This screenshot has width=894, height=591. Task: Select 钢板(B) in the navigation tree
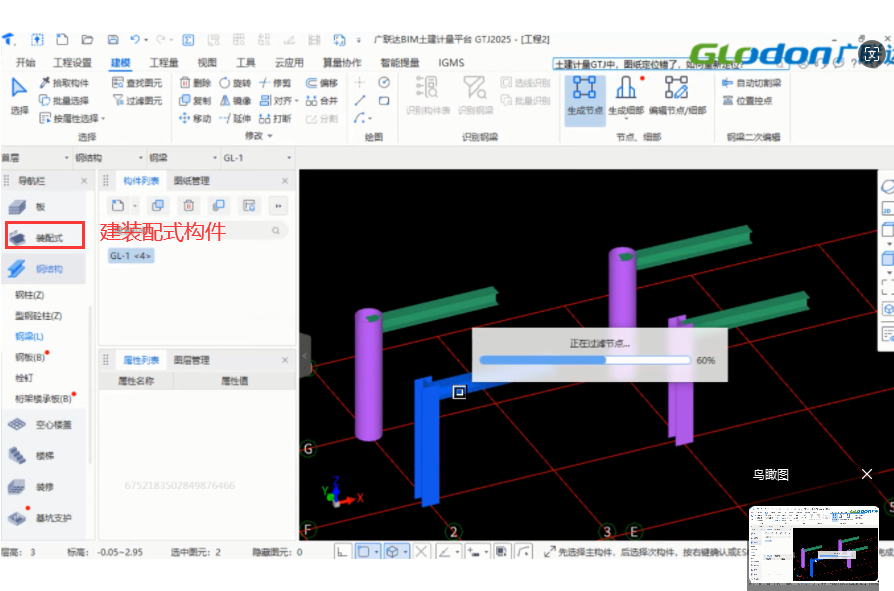coord(30,357)
